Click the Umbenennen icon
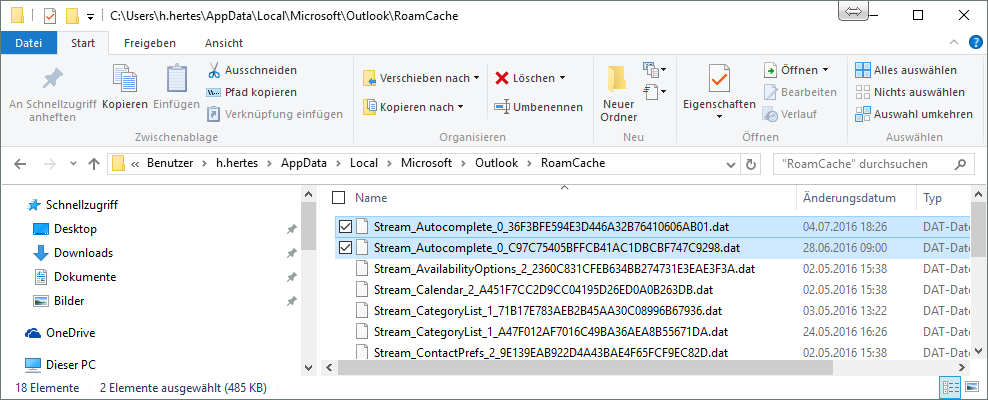This screenshot has height=400, width=988. coord(502,107)
